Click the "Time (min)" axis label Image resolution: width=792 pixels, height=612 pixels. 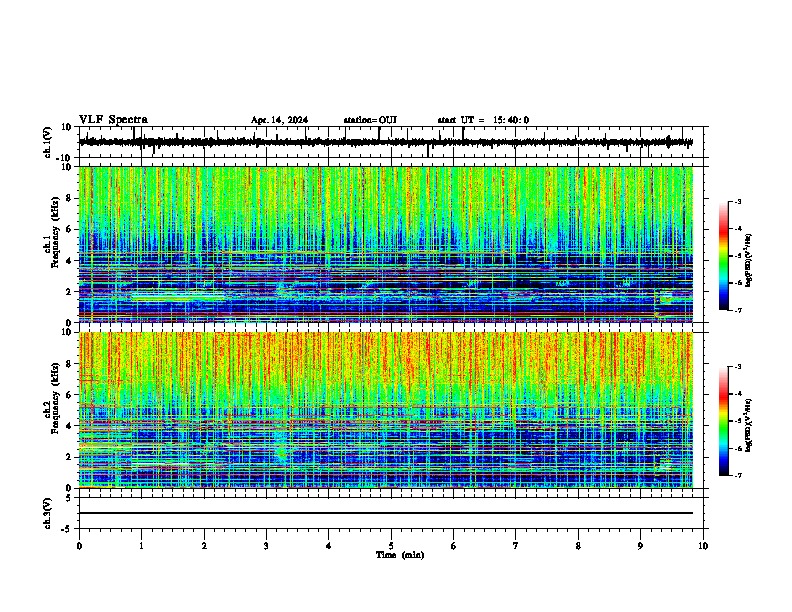pyautogui.click(x=400, y=555)
